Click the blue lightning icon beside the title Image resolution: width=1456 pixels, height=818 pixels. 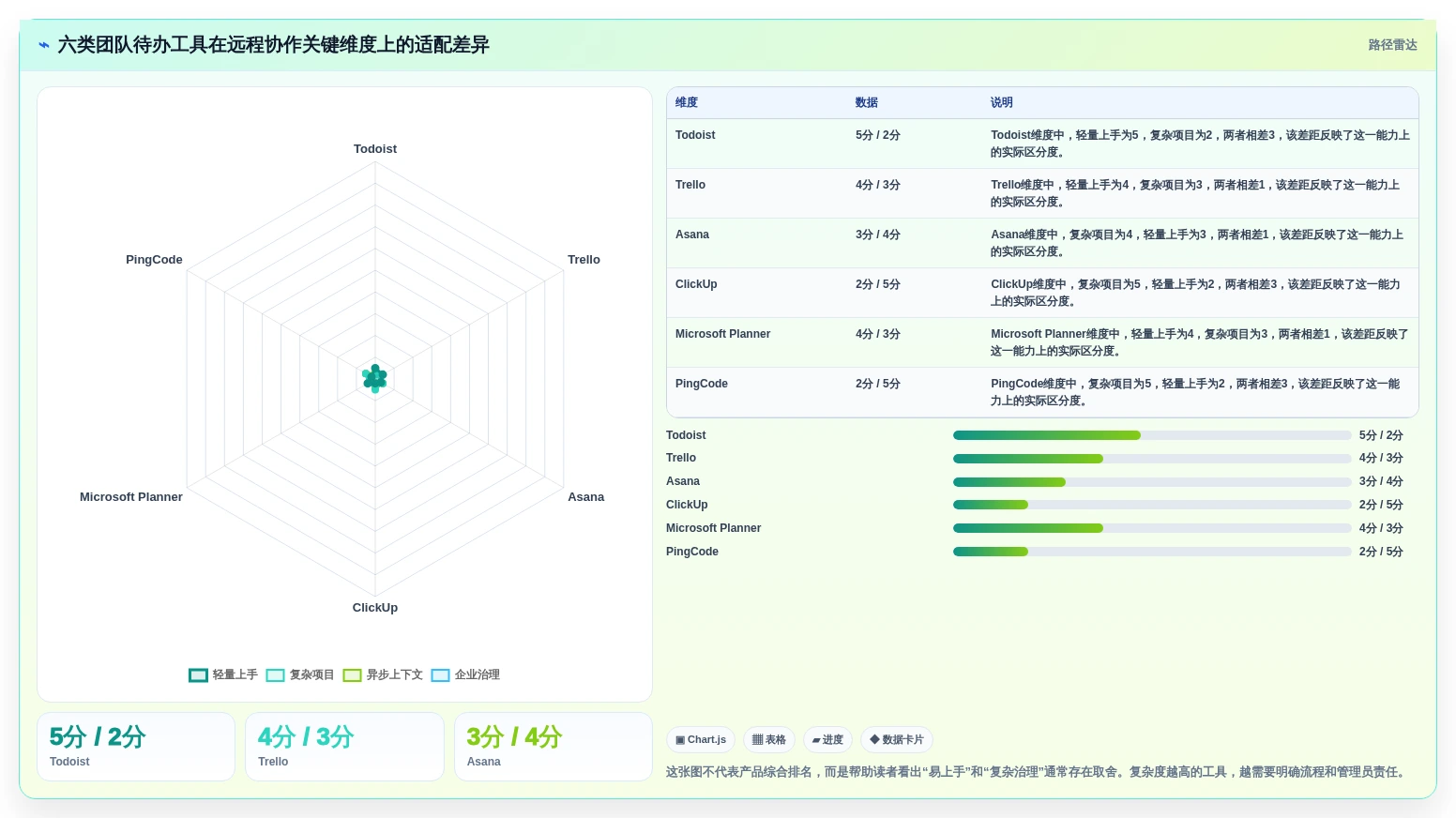pos(43,45)
